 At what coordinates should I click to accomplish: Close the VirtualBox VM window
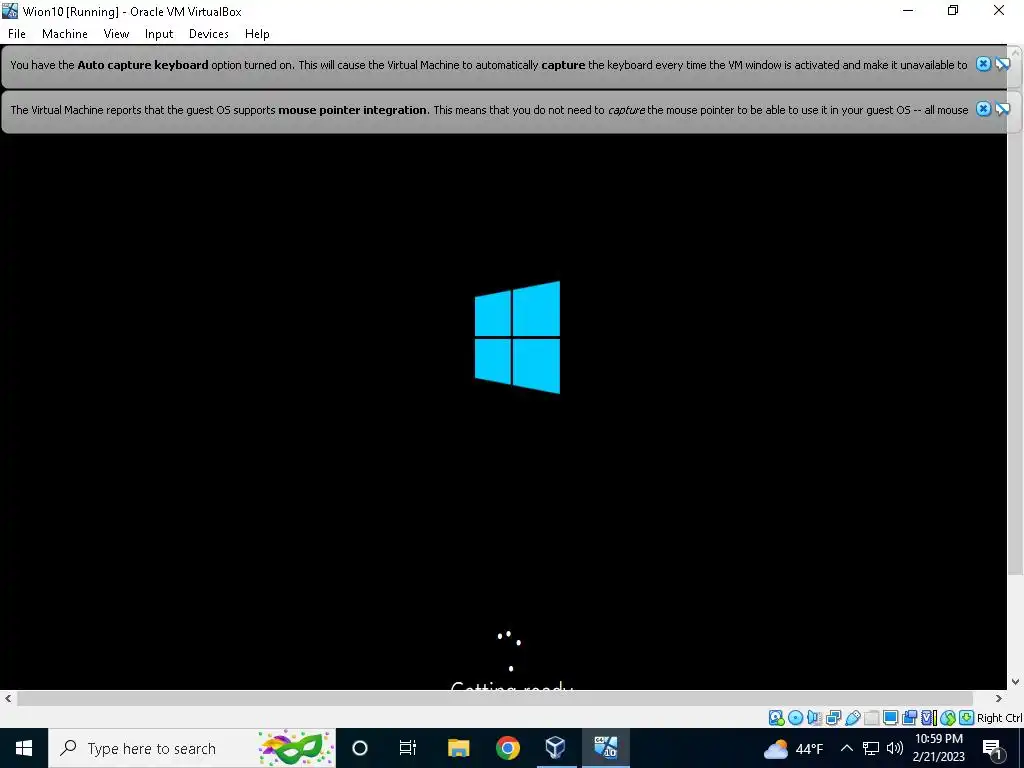pos(999,11)
